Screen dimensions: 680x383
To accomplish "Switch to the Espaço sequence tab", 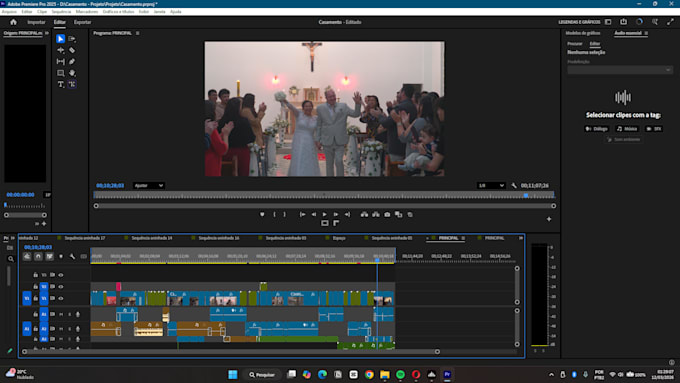I will [x=339, y=238].
